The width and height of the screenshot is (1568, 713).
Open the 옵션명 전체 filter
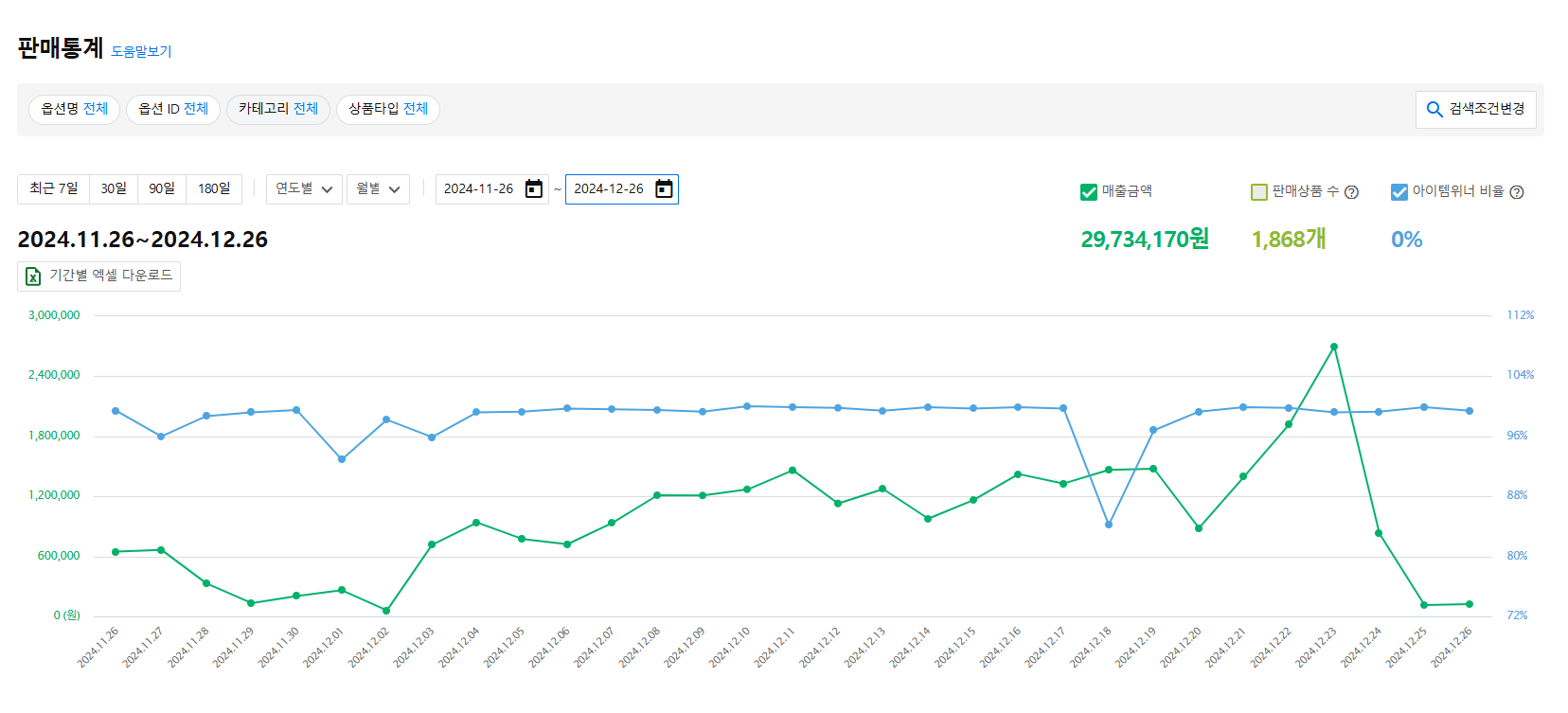[75, 109]
